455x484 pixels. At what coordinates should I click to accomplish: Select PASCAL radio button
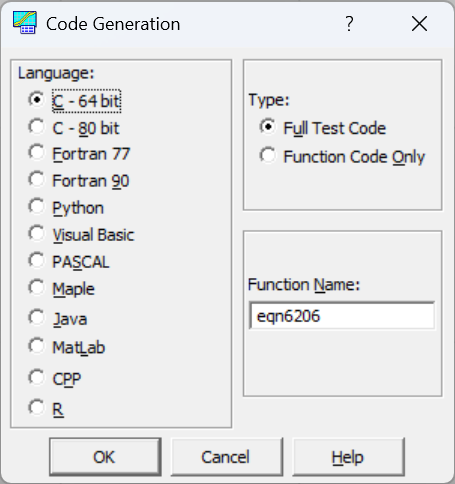[x=69, y=262]
